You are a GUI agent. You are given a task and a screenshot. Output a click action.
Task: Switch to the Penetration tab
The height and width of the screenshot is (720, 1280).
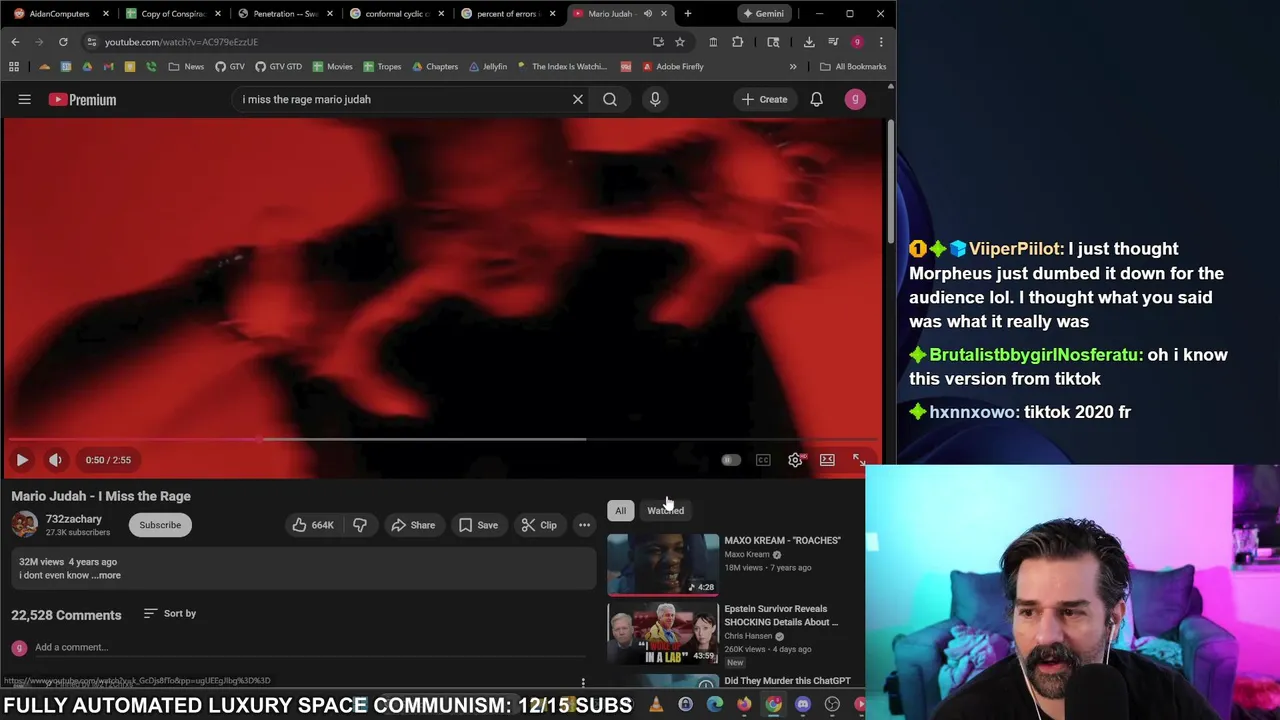point(283,14)
